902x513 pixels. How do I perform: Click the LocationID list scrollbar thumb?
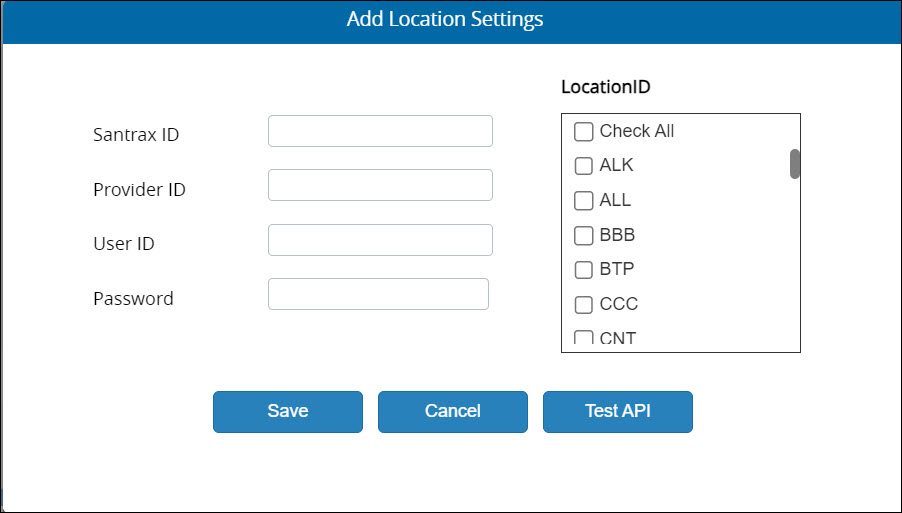[794, 164]
